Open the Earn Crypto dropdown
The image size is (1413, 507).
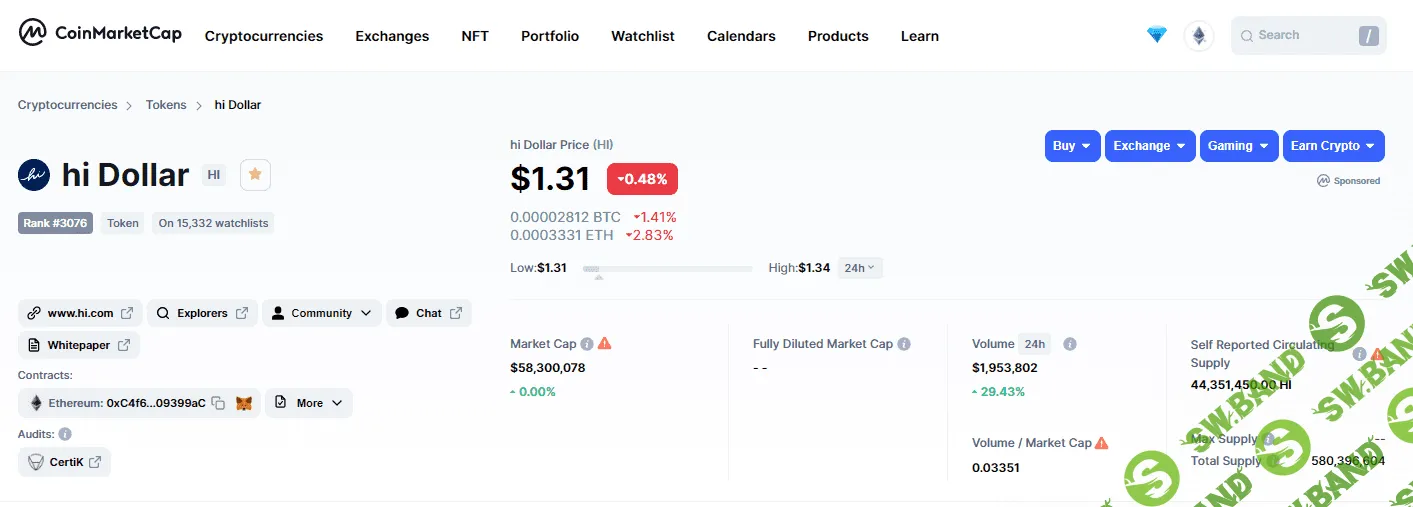[1333, 146]
